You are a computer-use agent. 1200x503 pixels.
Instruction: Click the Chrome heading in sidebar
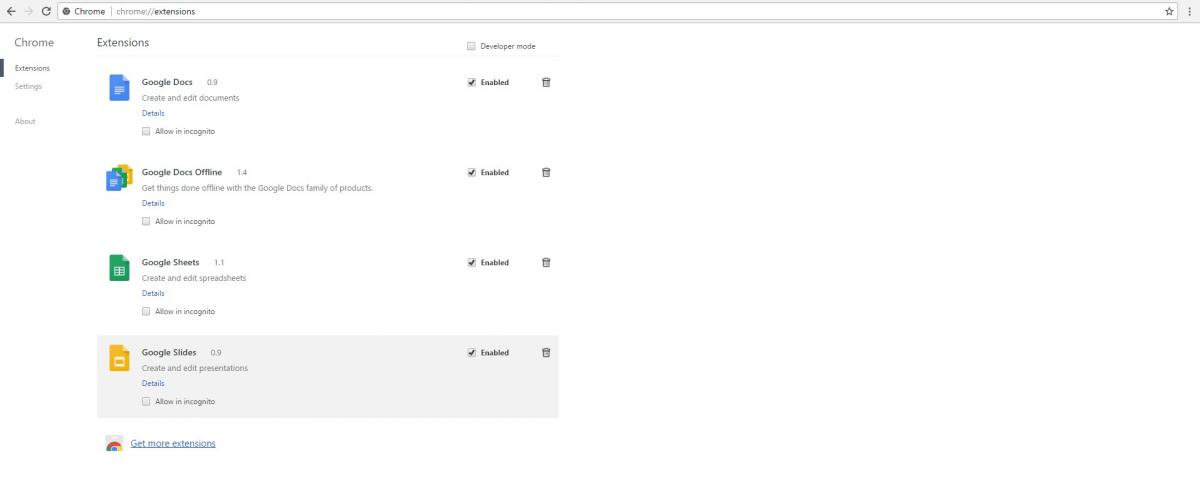tap(34, 43)
